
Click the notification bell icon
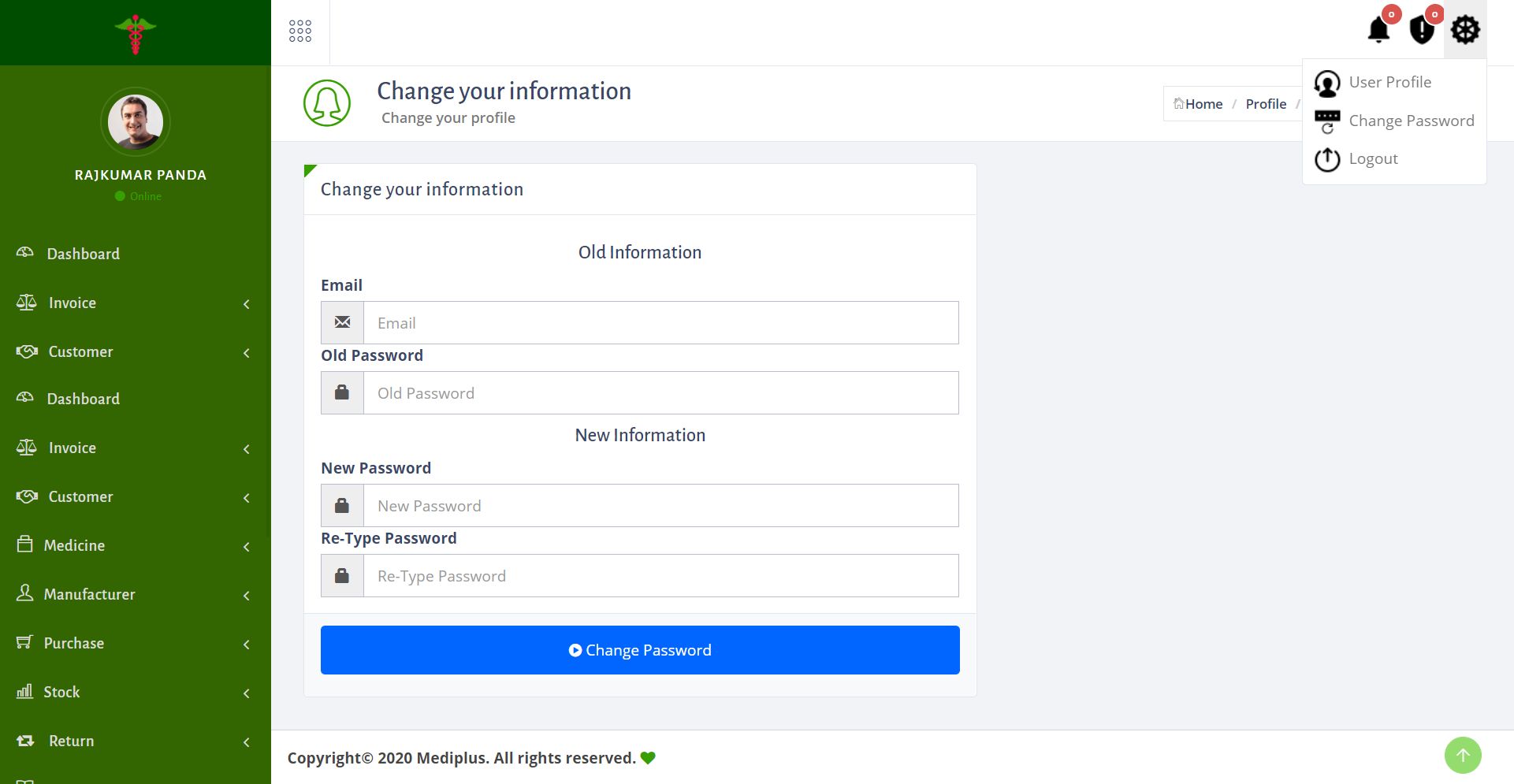click(x=1378, y=31)
